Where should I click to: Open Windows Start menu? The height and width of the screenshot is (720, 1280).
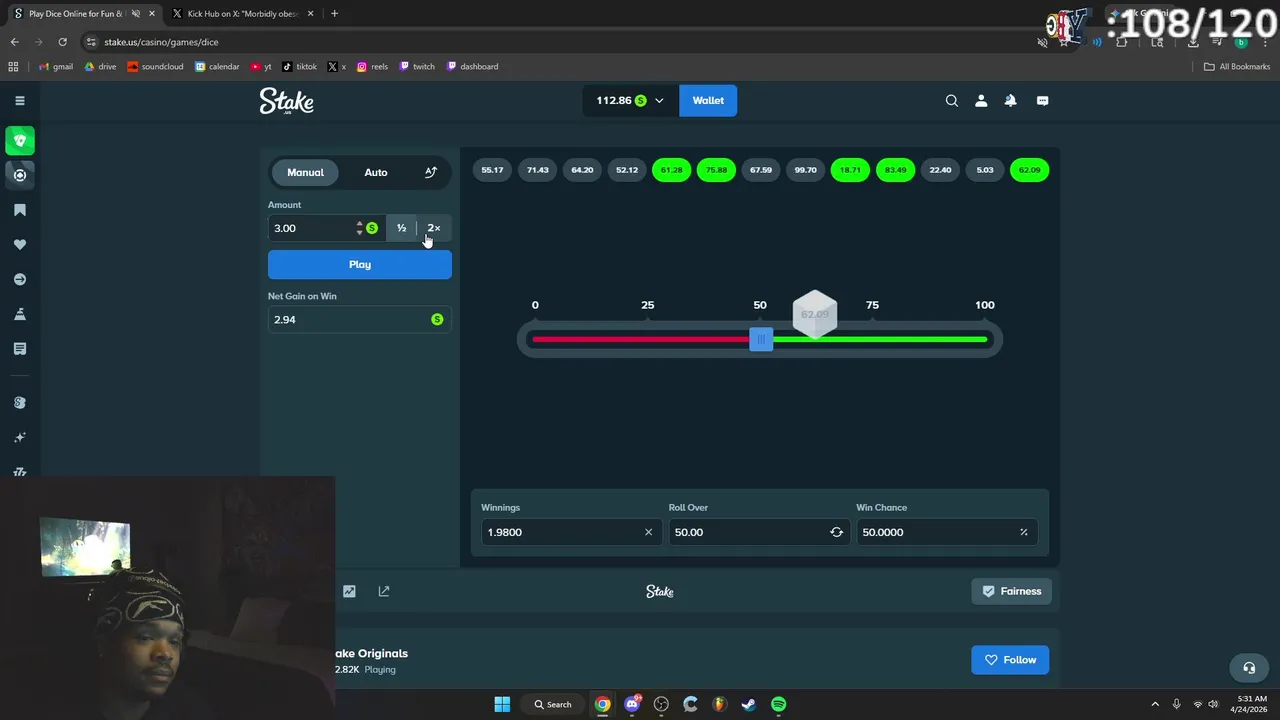pos(502,704)
